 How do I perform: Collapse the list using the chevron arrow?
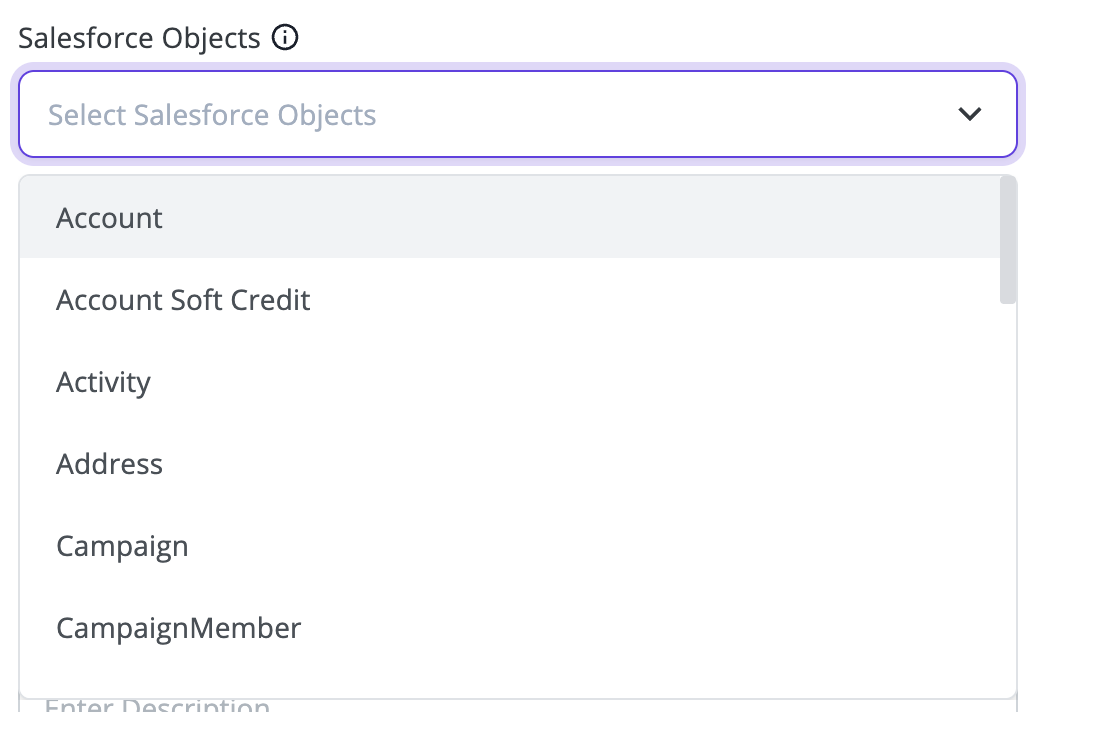point(969,114)
